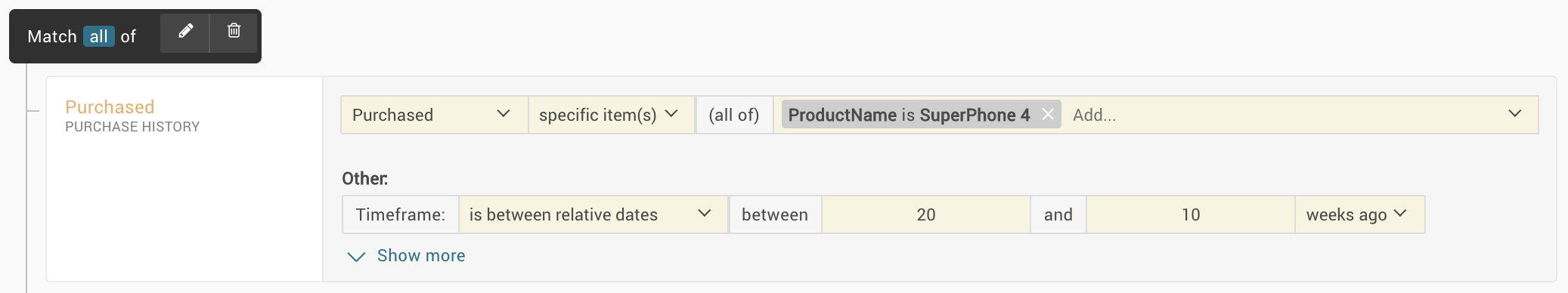Click the Match all of header
Image resolution: width=1568 pixels, height=293 pixels.
click(x=82, y=36)
